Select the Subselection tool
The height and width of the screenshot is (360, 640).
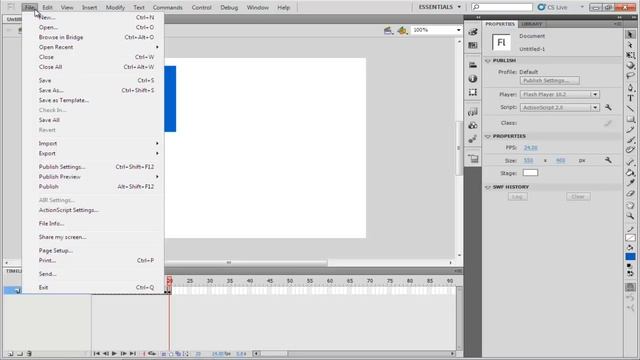pos(630,45)
